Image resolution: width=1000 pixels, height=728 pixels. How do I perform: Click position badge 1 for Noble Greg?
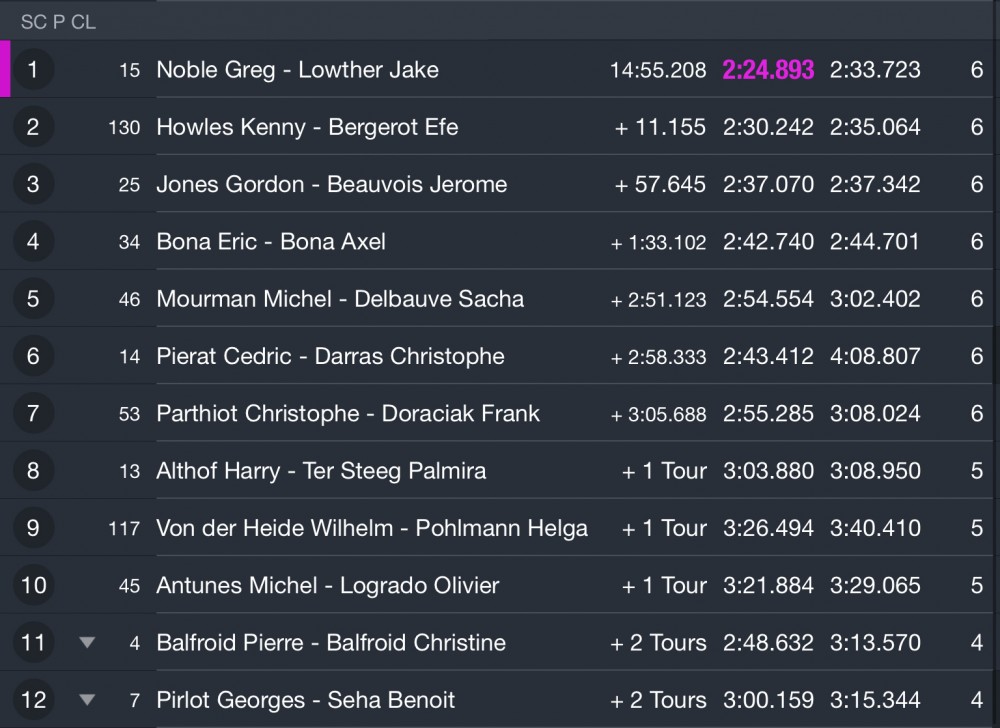(33, 69)
